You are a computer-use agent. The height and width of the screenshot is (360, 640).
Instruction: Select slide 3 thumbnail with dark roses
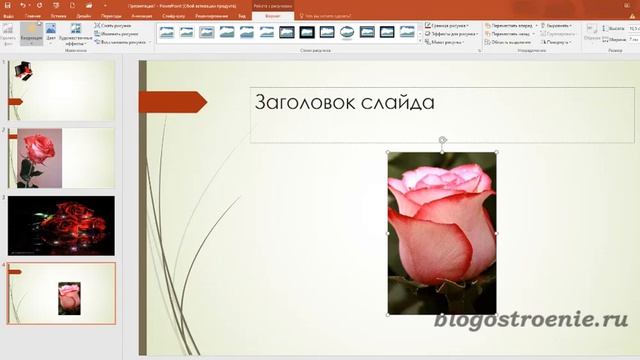[61, 226]
